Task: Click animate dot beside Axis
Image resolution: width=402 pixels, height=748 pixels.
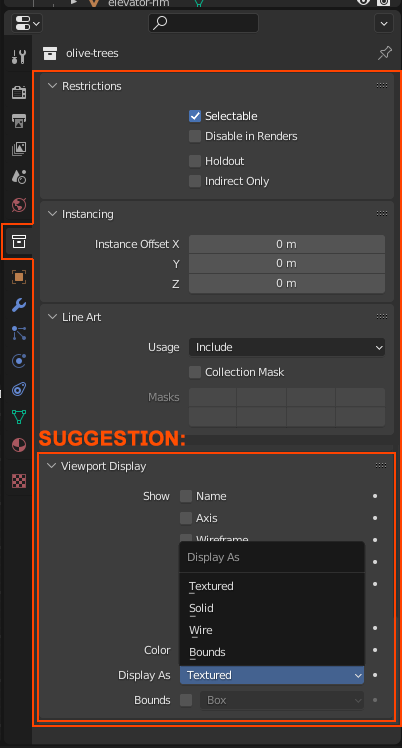Action: click(375, 518)
